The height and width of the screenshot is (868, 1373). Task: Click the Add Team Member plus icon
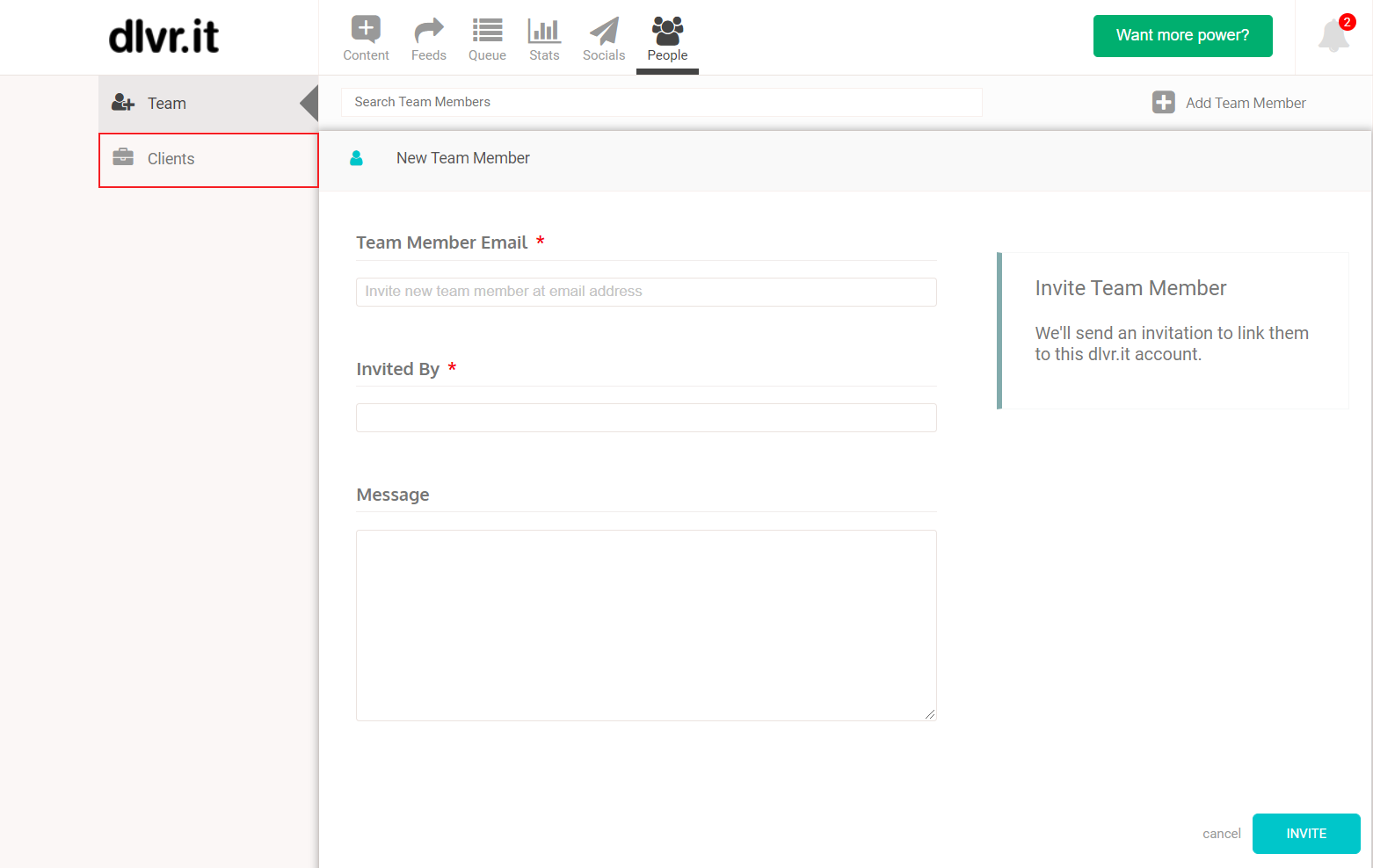click(x=1164, y=103)
